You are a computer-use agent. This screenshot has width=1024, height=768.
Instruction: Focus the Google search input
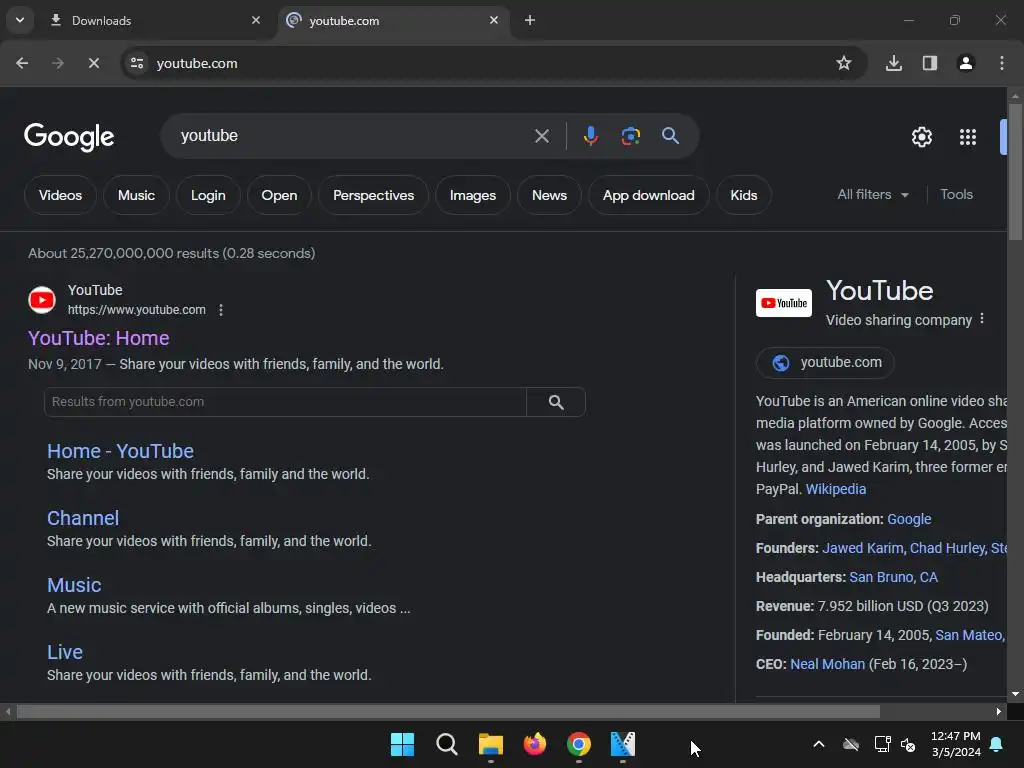coord(353,136)
